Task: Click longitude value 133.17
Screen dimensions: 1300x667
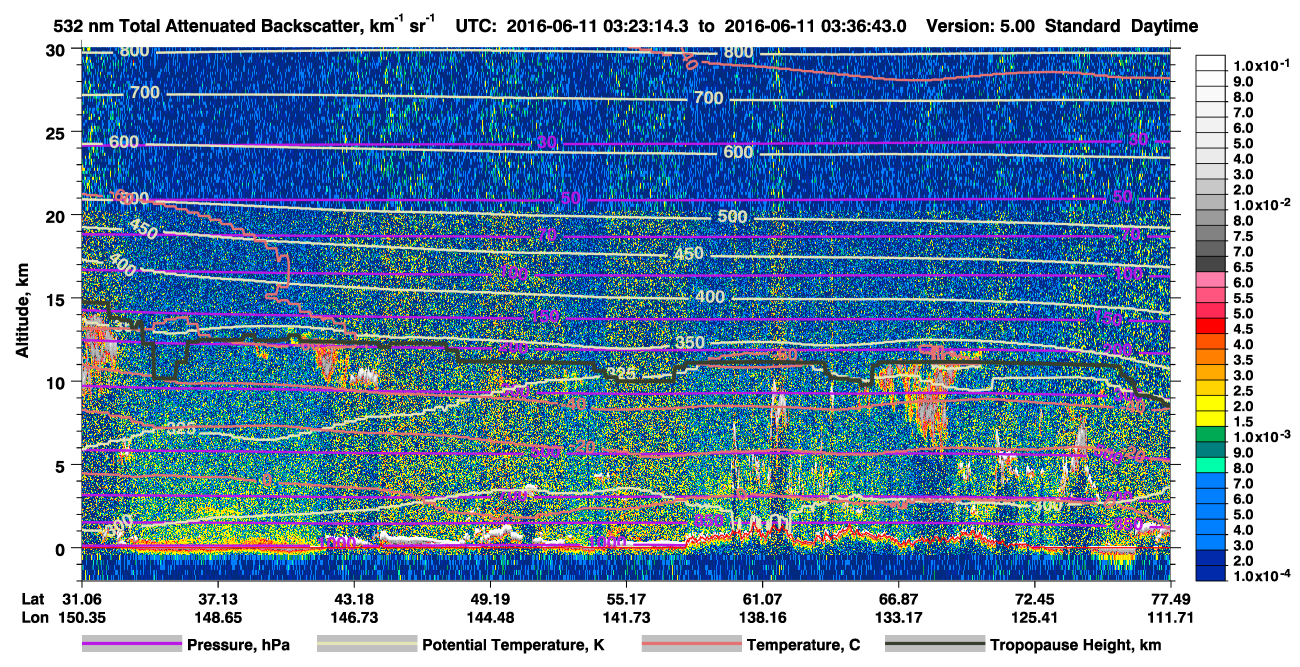Action: click(x=898, y=617)
